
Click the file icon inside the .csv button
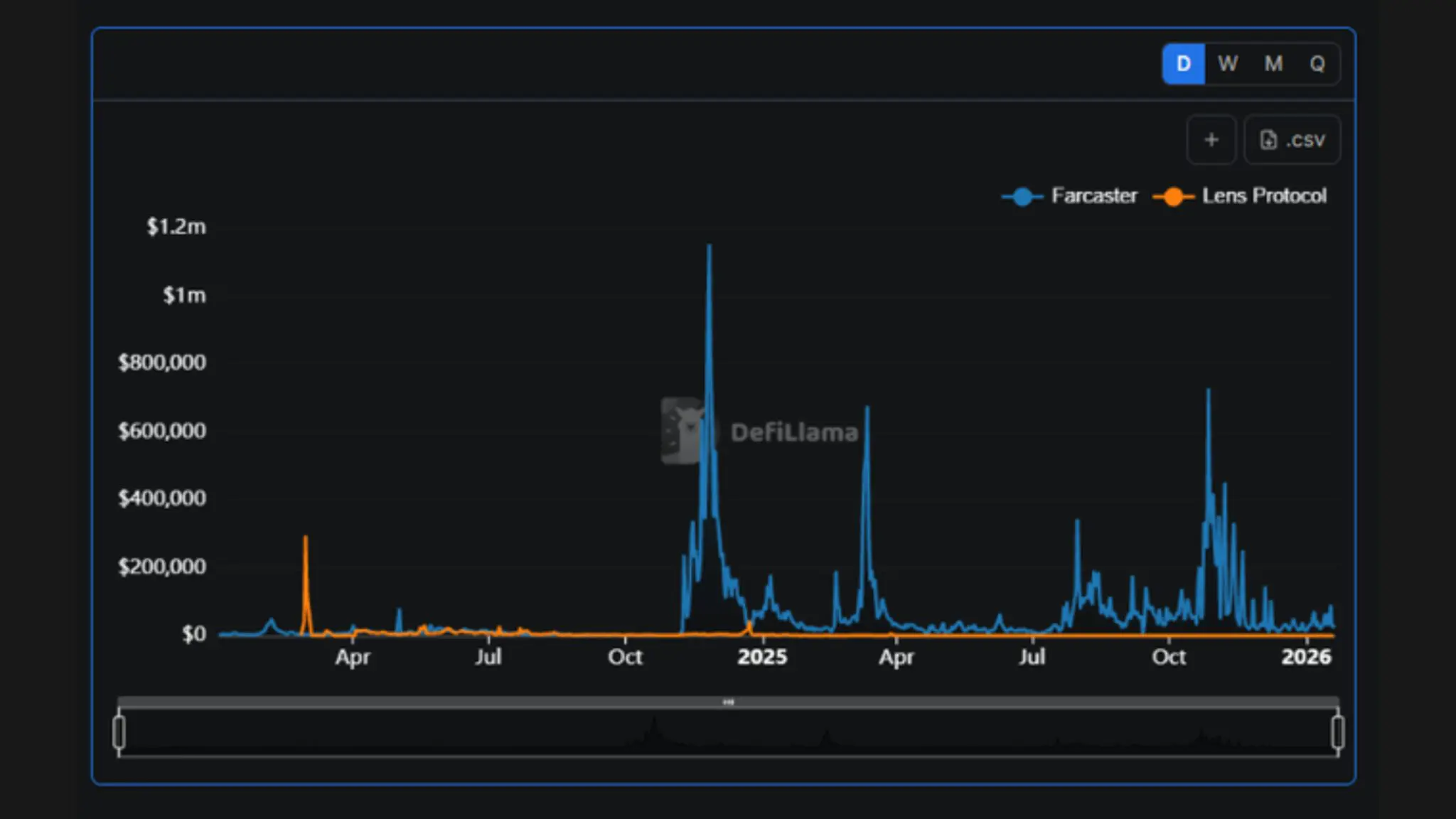[1270, 140]
